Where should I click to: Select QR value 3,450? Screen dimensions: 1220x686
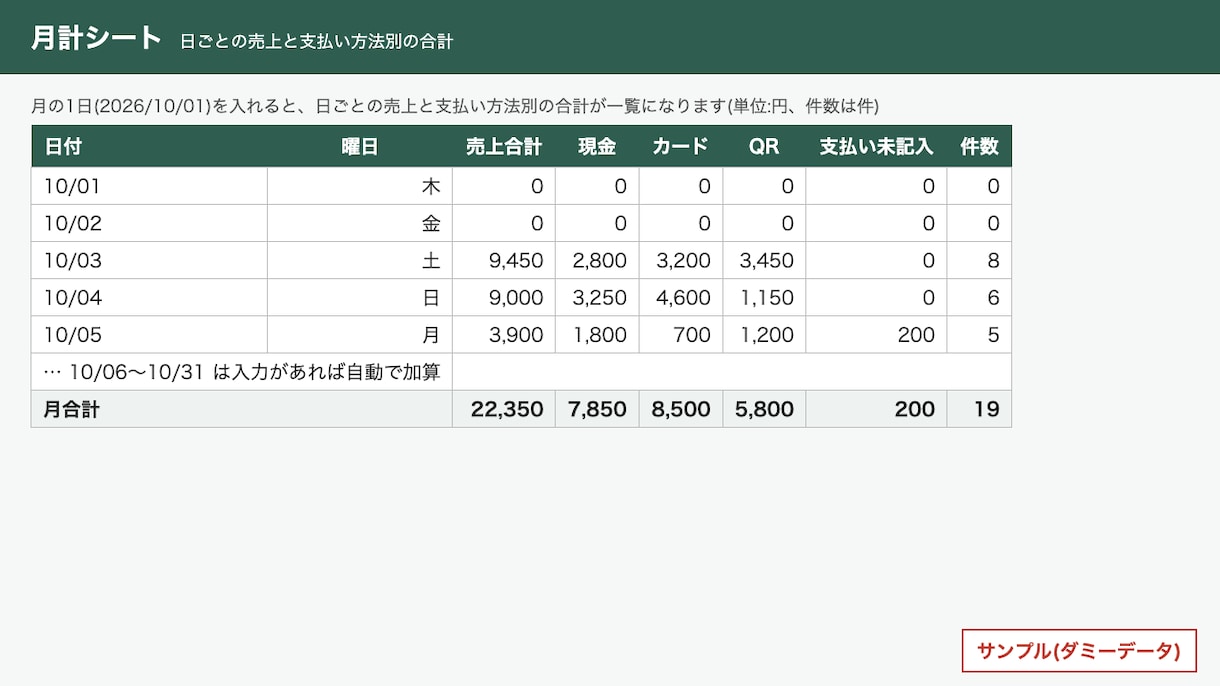764,261
